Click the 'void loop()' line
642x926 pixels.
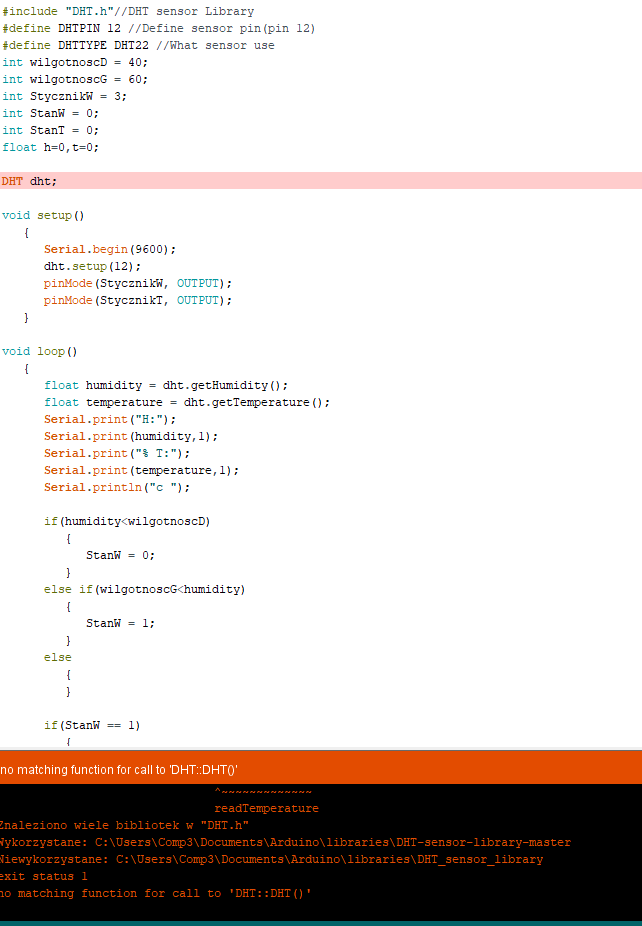tap(40, 351)
